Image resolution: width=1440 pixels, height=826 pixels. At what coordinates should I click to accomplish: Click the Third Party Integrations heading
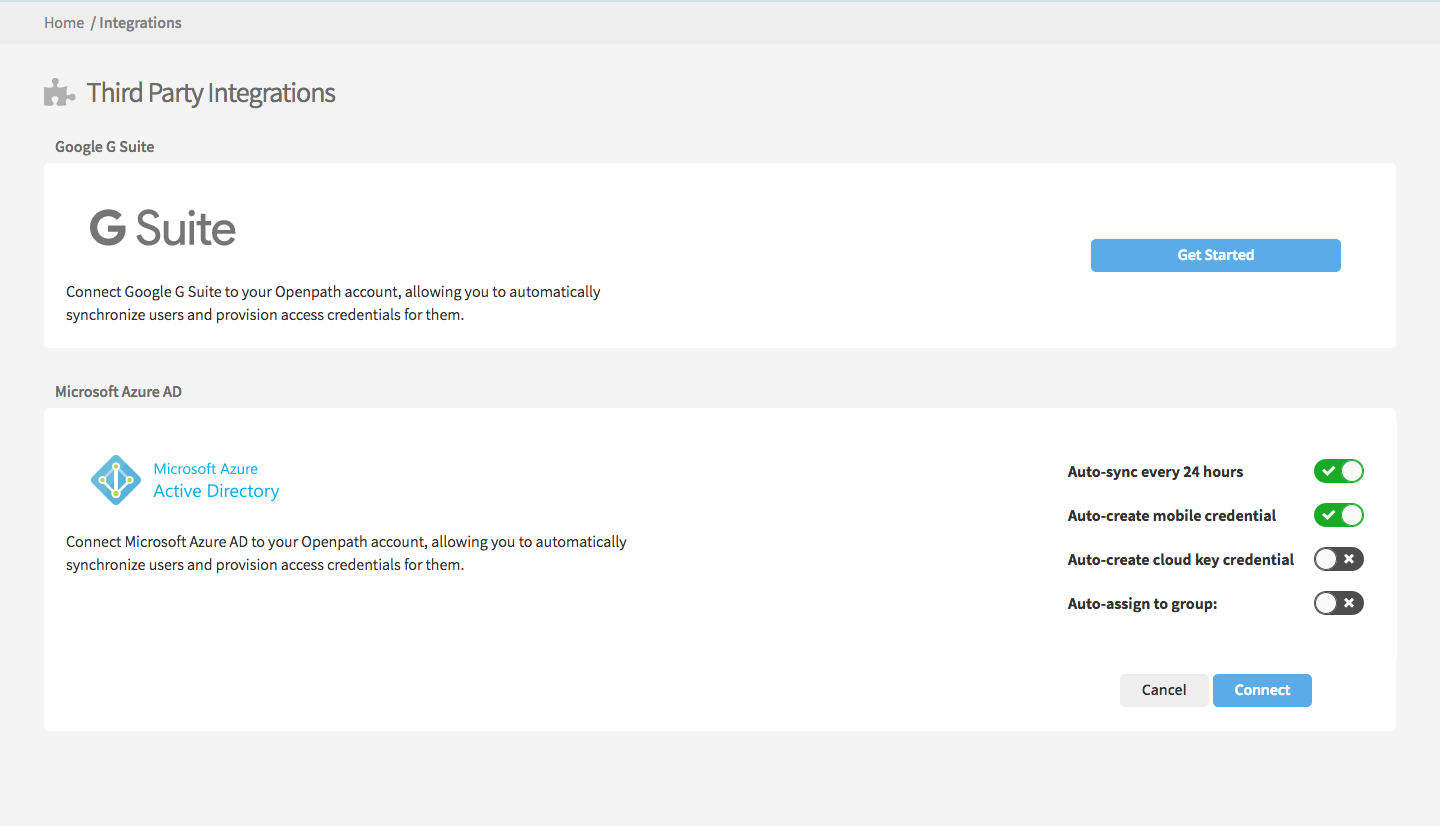coord(211,93)
